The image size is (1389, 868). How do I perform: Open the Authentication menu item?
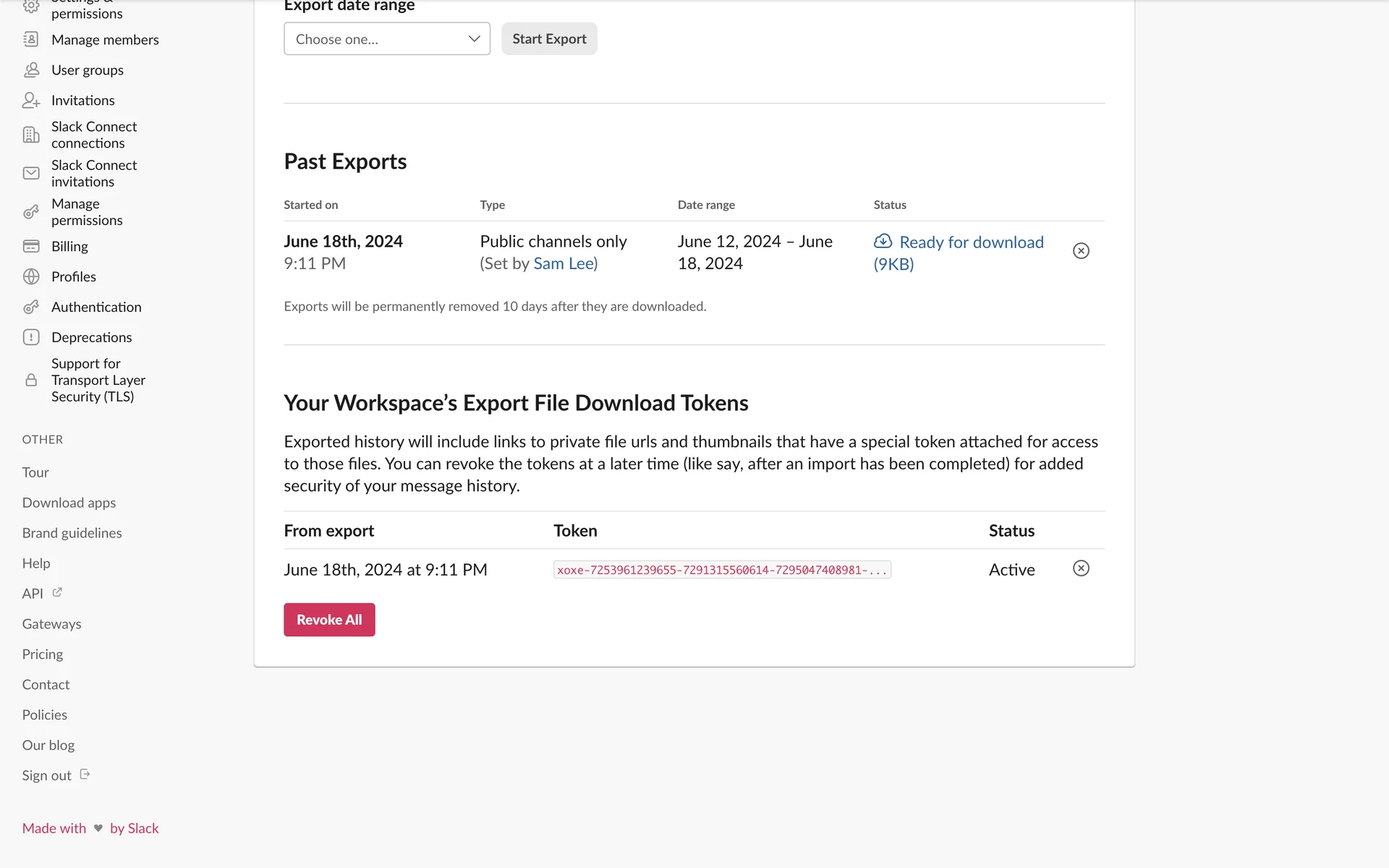(x=96, y=307)
